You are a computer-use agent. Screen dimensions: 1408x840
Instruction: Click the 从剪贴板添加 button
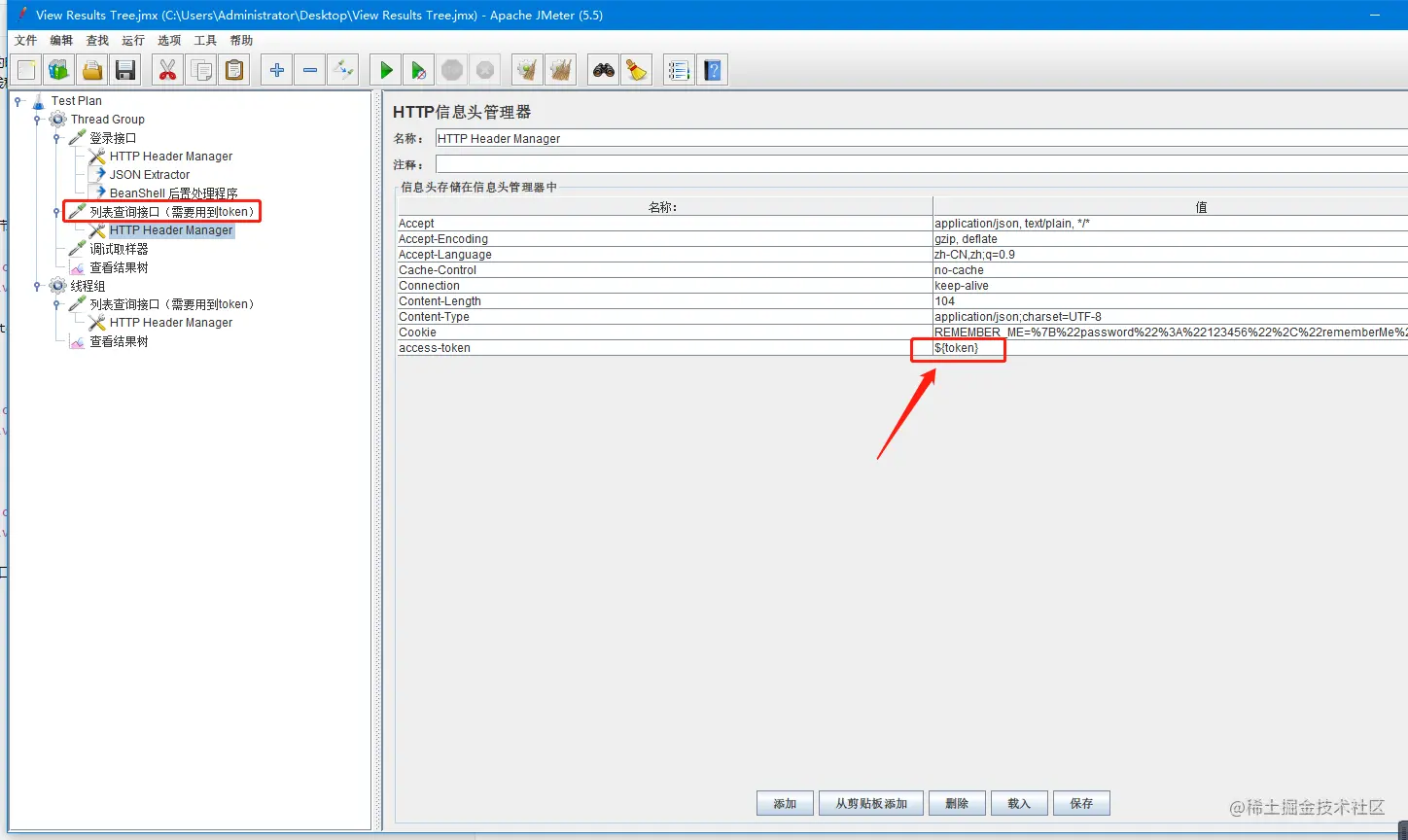click(x=871, y=804)
